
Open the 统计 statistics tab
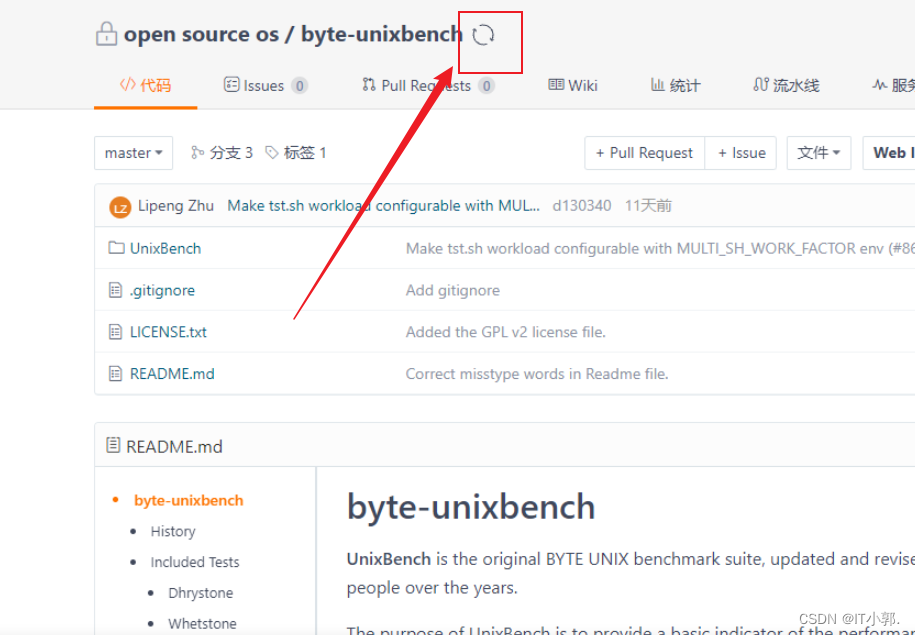[675, 86]
